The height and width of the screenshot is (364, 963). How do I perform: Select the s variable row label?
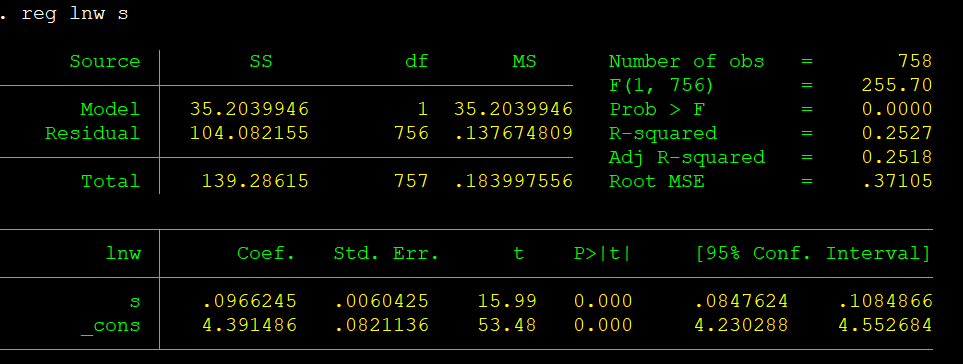(135, 301)
